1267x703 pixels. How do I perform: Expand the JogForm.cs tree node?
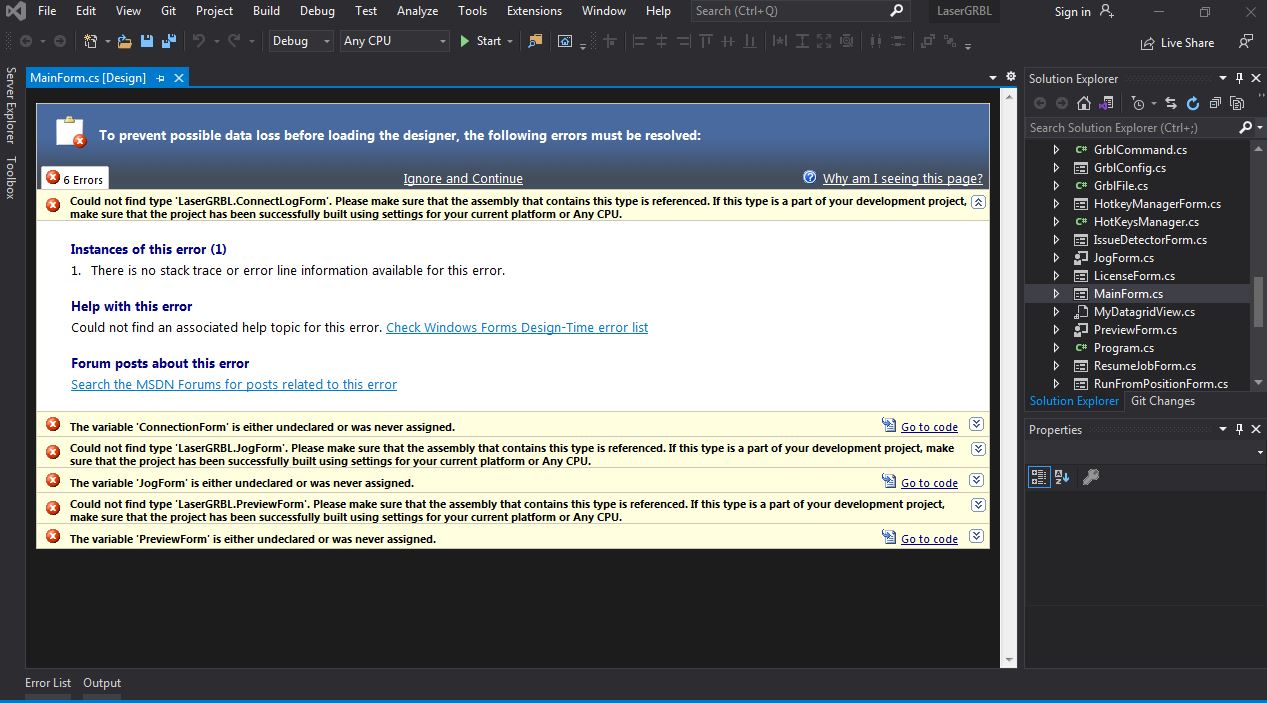click(x=1056, y=258)
